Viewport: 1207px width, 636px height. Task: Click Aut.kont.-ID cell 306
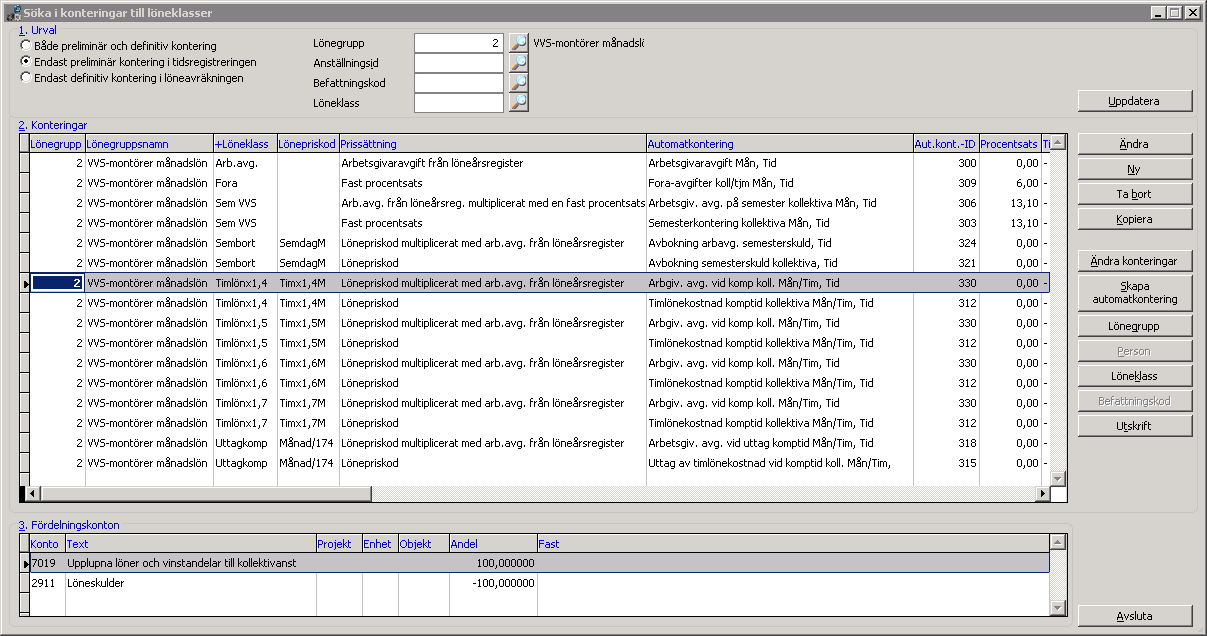coord(945,203)
